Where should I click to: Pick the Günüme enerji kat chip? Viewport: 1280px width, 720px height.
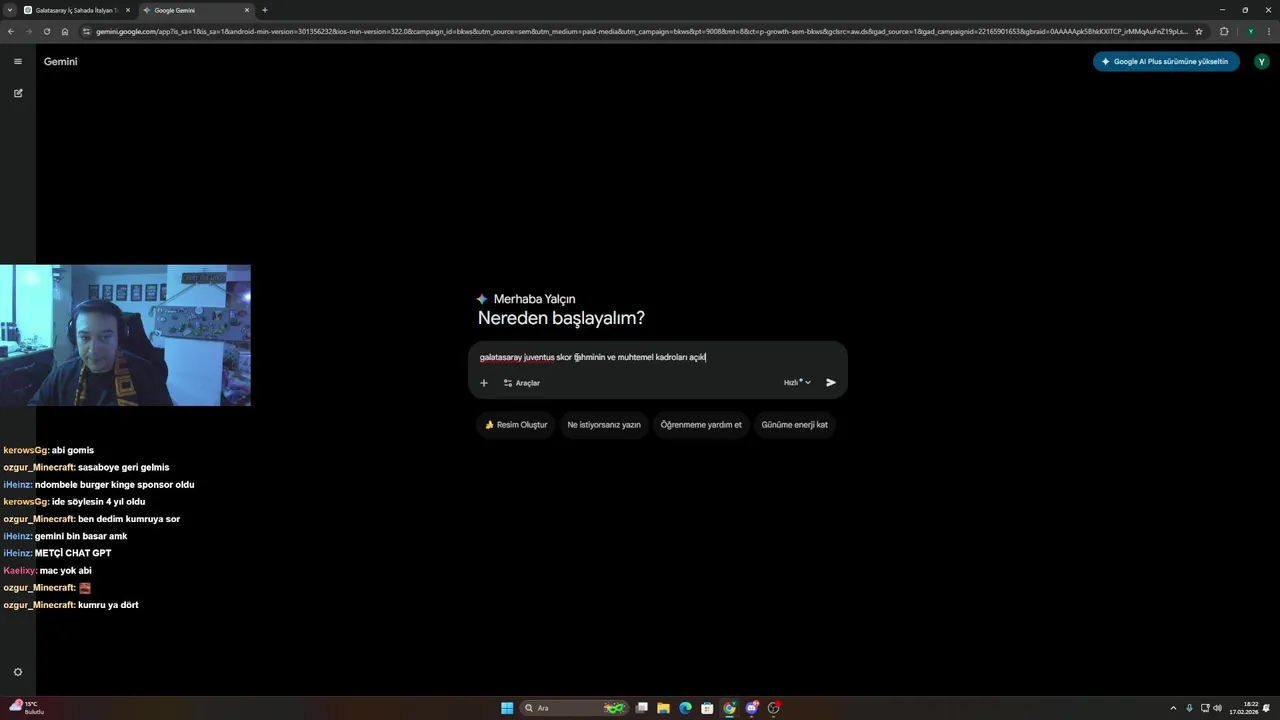tap(795, 425)
